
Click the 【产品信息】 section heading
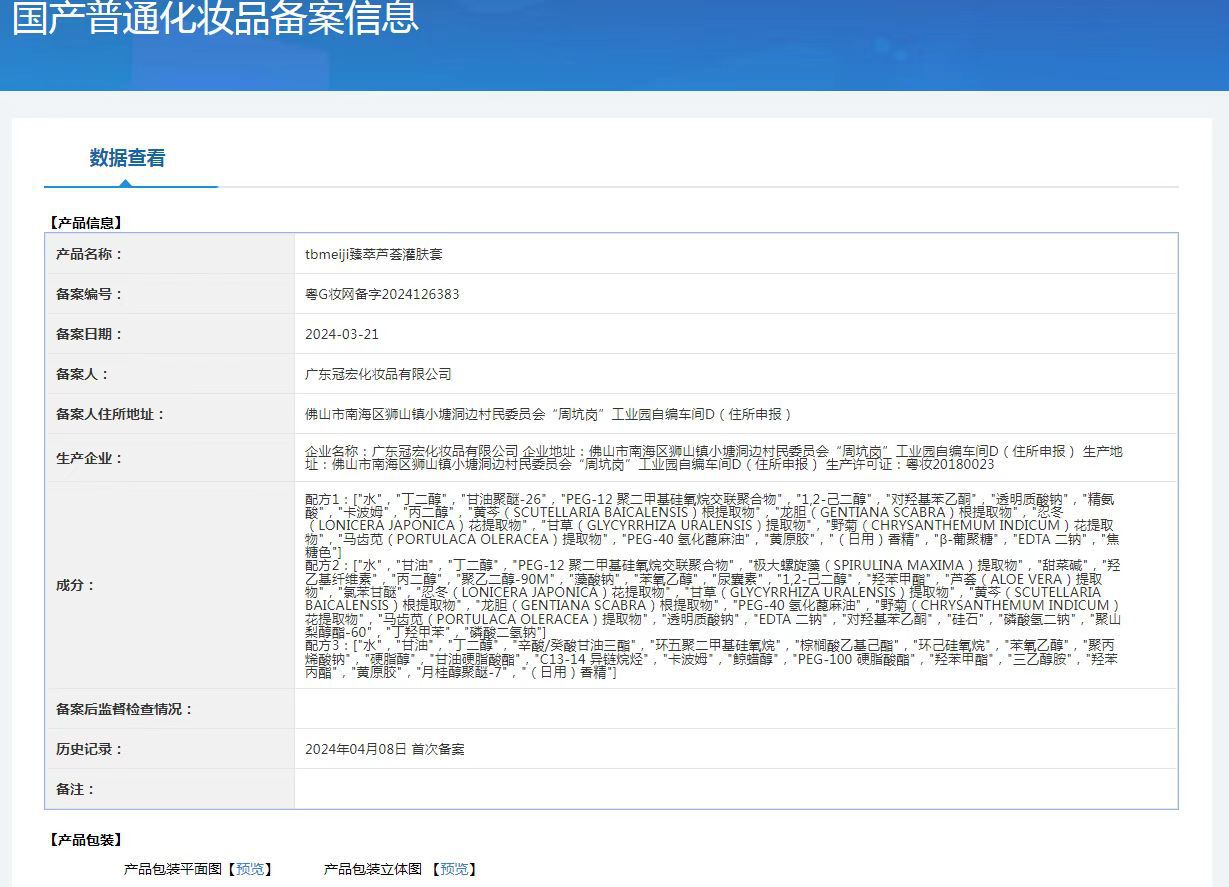85,223
